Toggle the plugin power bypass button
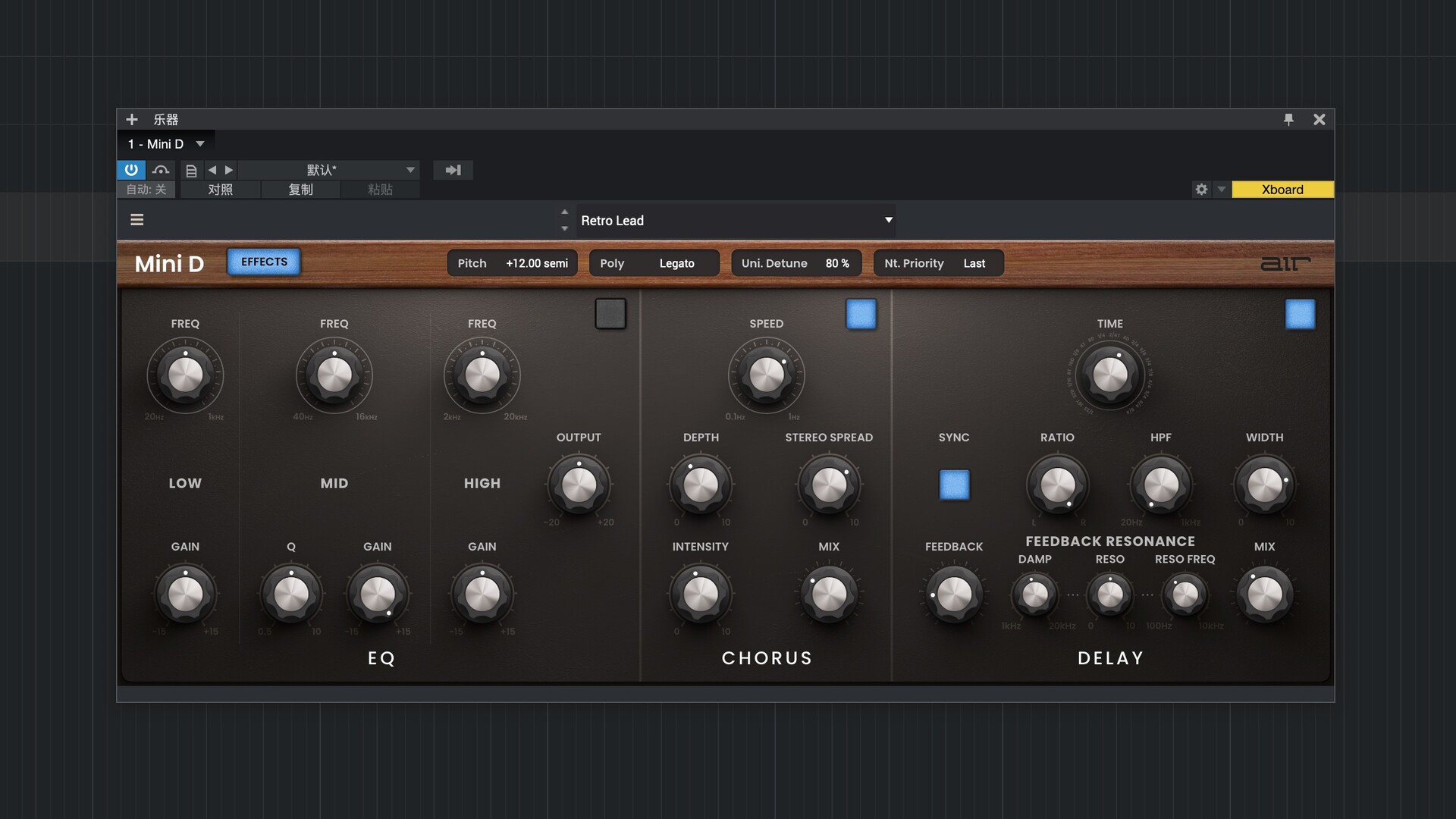This screenshot has height=819, width=1456. (130, 170)
